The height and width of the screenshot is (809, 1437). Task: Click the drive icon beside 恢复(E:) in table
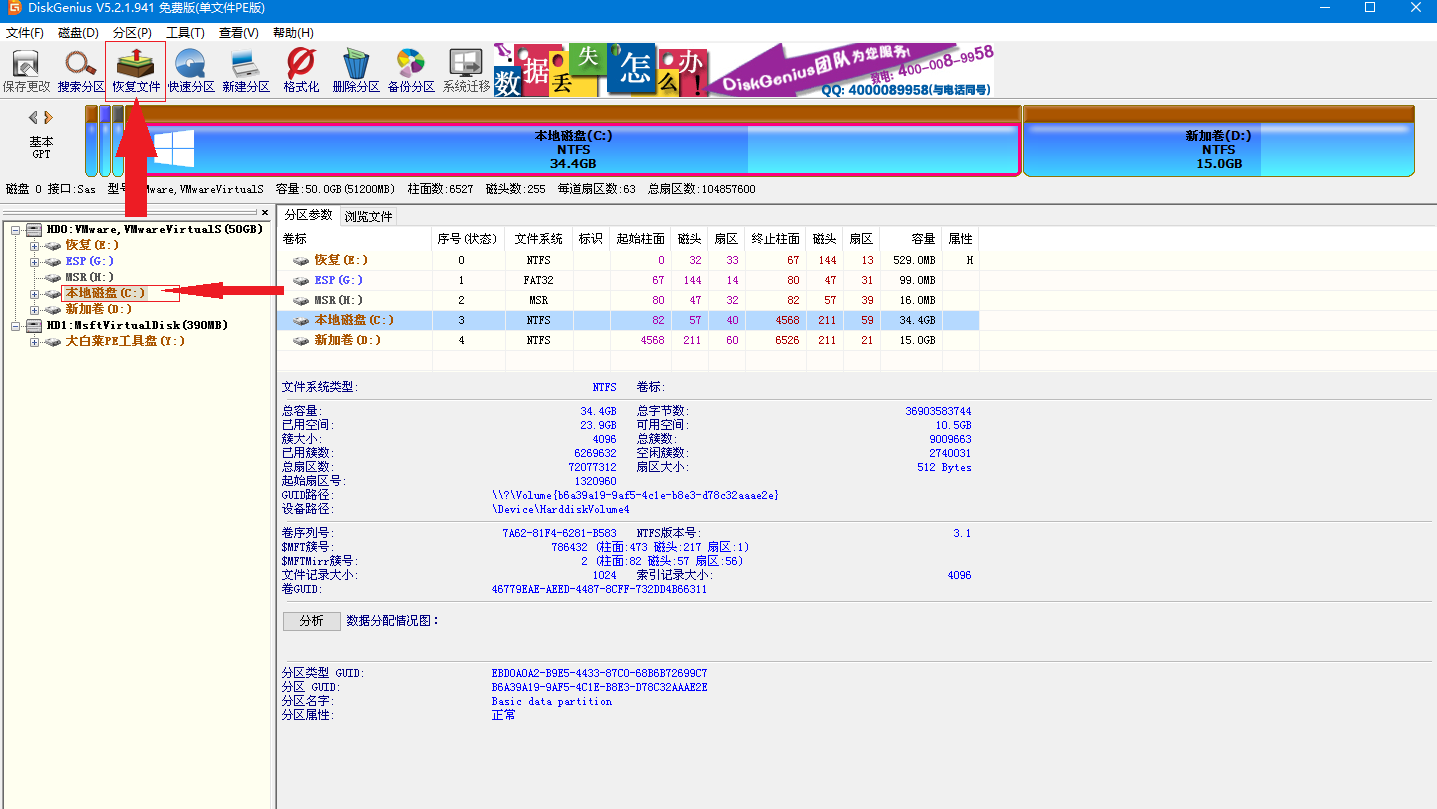click(300, 260)
